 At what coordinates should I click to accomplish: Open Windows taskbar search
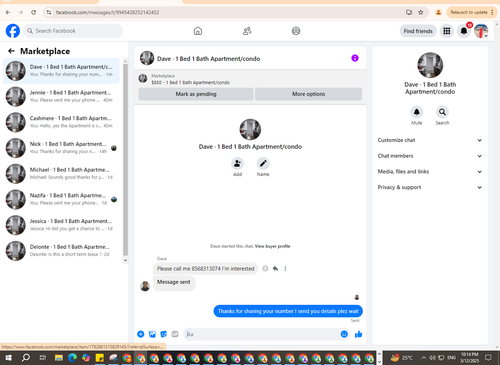coord(26,358)
